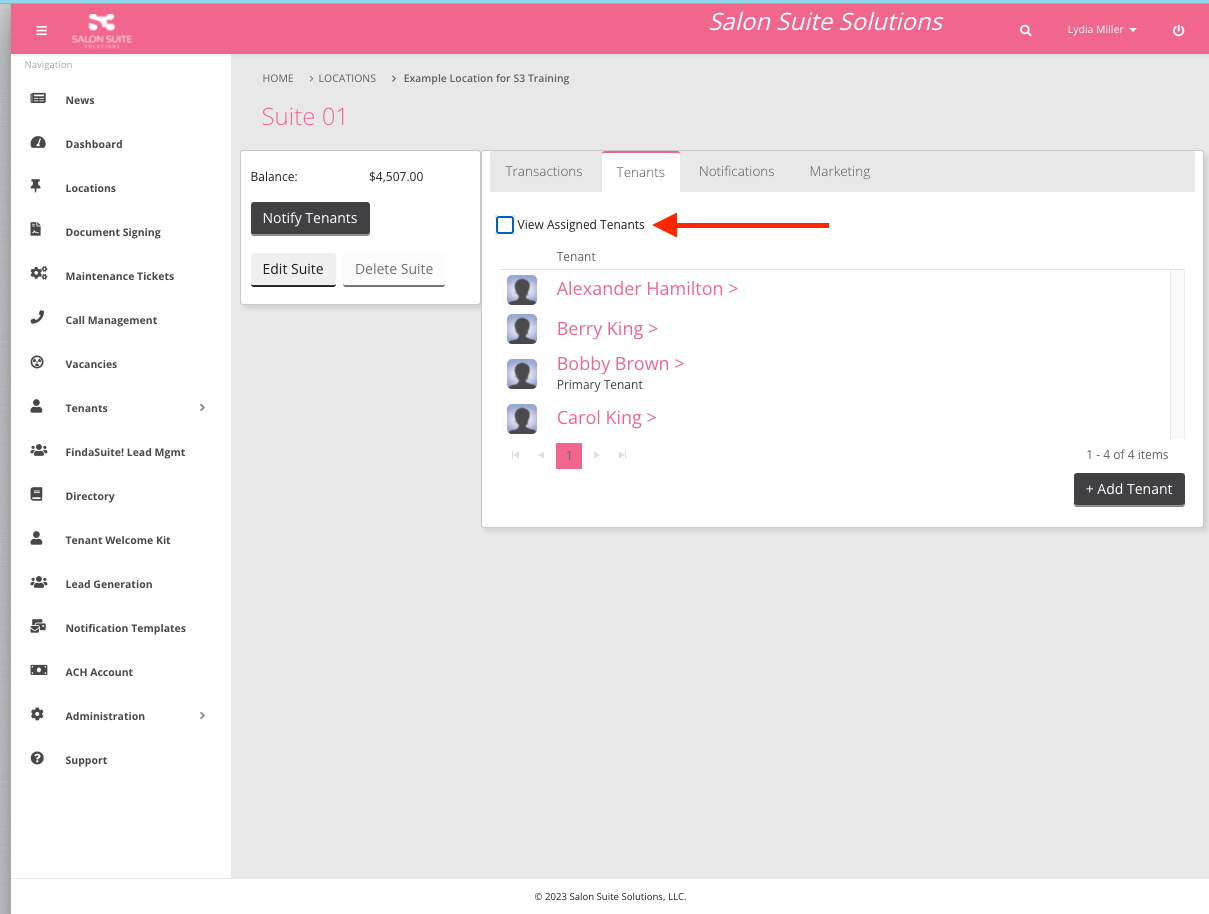Screen dimensions: 1209x914
Task: Go to last page in pager
Action: pos(622,455)
